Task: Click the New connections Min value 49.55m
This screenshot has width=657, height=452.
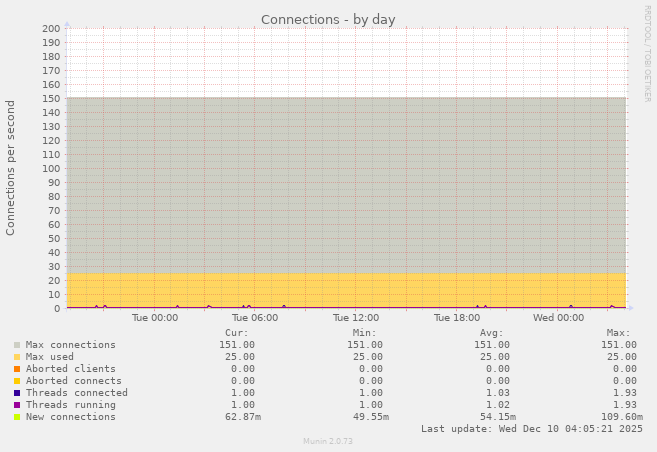Action: point(371,417)
